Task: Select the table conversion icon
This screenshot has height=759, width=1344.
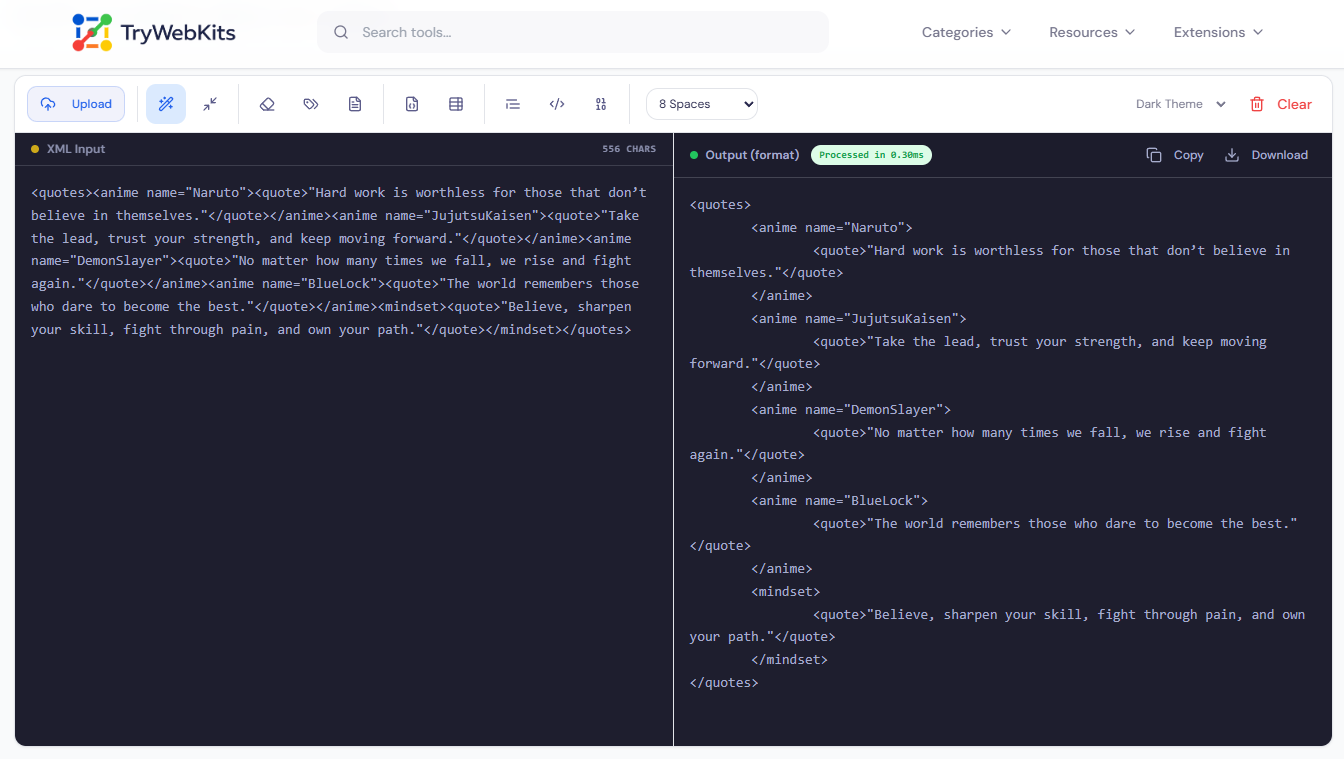Action: [456, 103]
